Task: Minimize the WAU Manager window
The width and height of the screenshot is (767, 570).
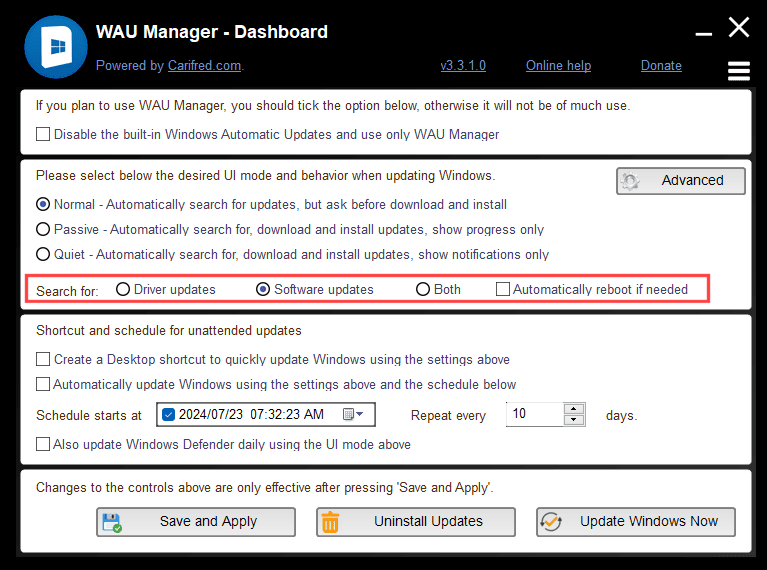Action: tap(703, 34)
